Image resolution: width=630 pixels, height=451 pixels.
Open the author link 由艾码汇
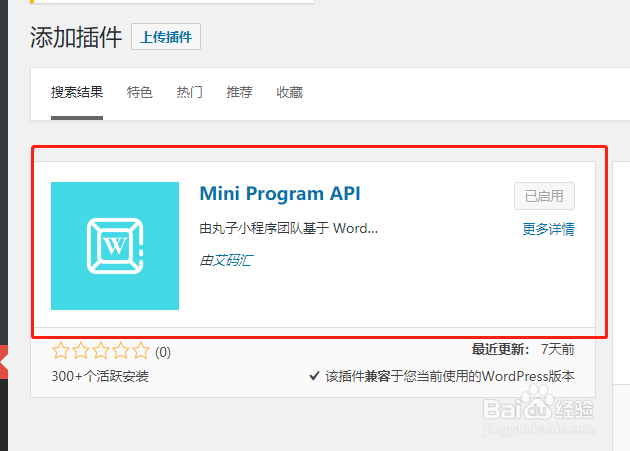[x=226, y=260]
